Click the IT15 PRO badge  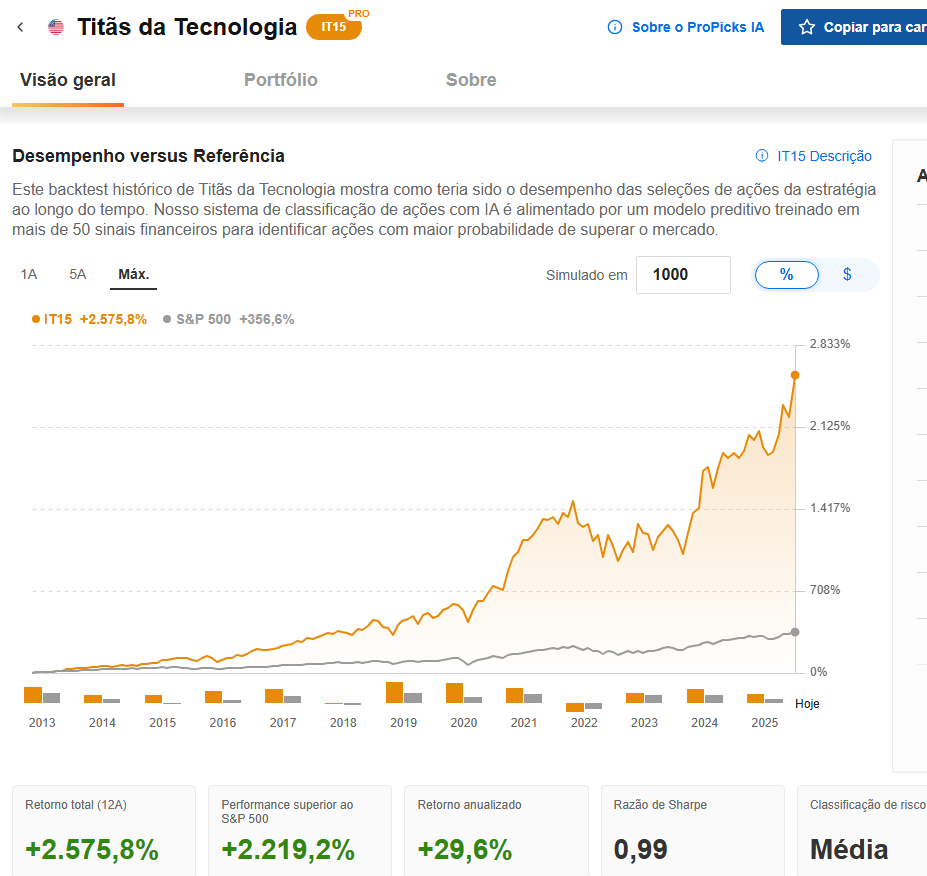coord(334,27)
